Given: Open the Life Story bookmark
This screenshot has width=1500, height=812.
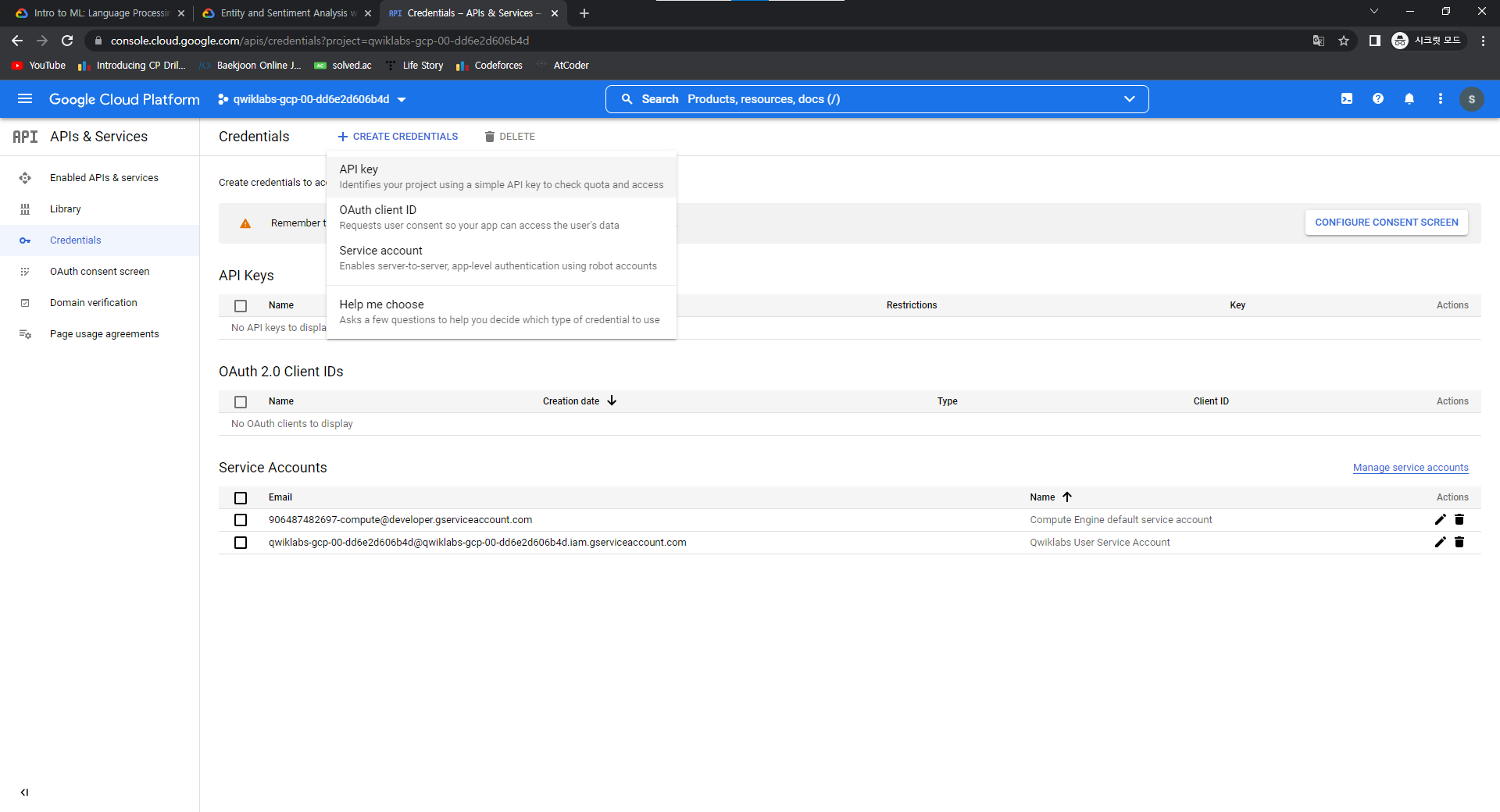Looking at the screenshot, I should [x=414, y=66].
